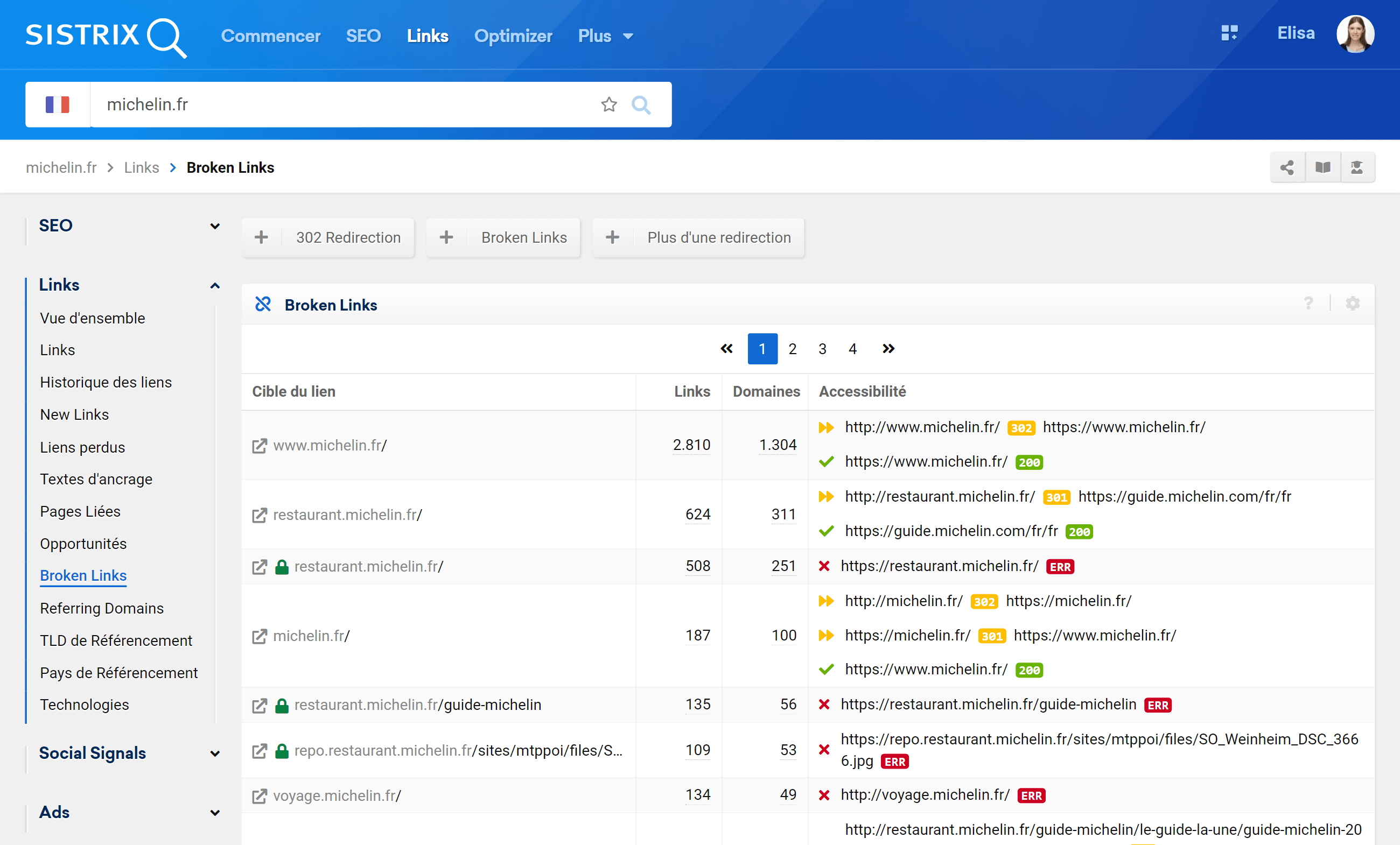Image resolution: width=1400 pixels, height=845 pixels.
Task: Go to last page double-right arrow
Action: click(x=888, y=349)
